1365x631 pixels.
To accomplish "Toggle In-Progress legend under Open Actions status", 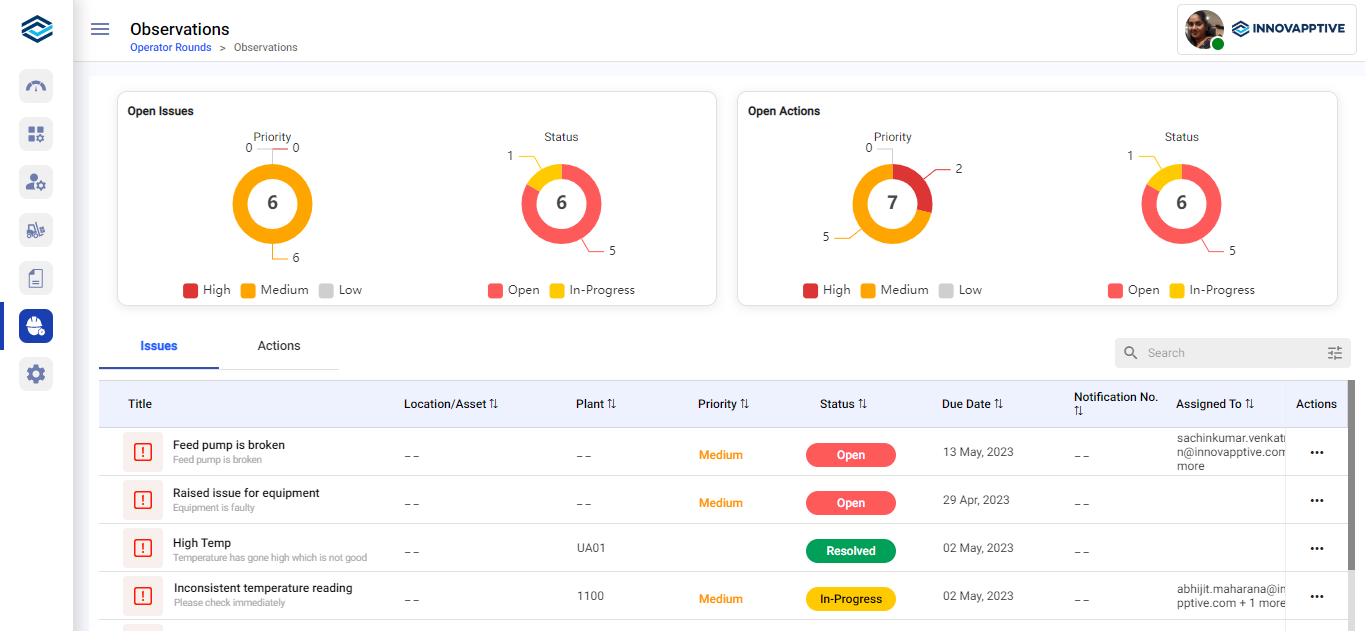I will [1213, 290].
